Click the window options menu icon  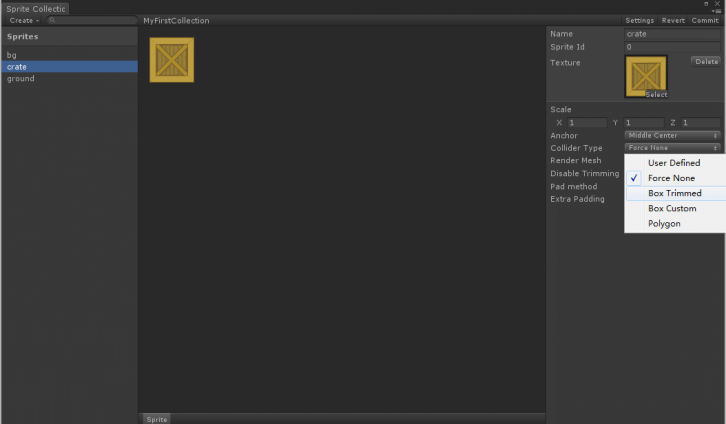click(x=716, y=11)
